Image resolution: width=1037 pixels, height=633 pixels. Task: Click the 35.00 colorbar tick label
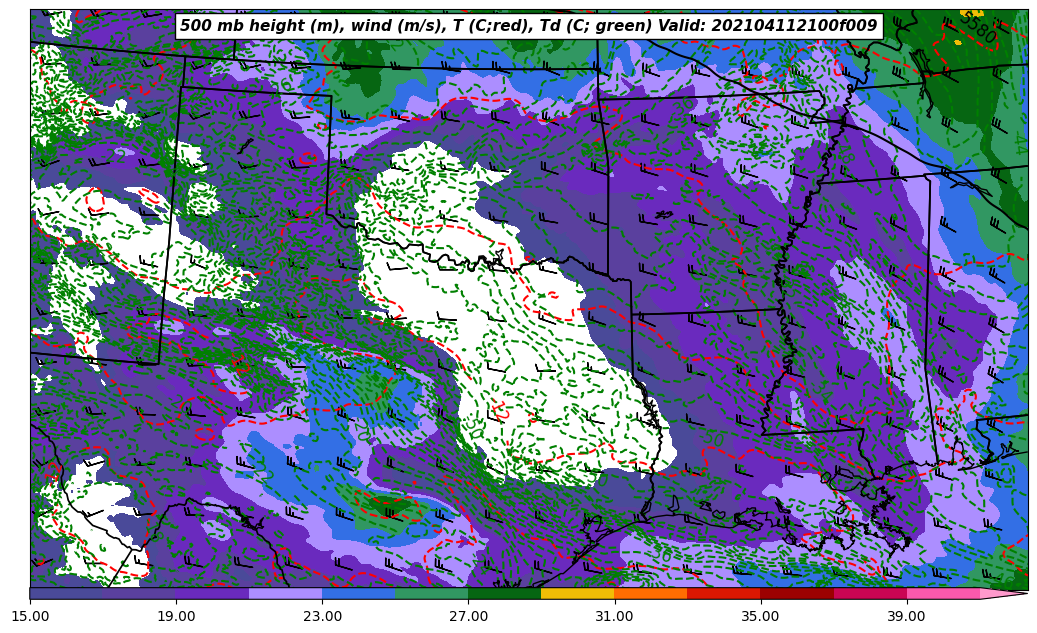point(760,617)
